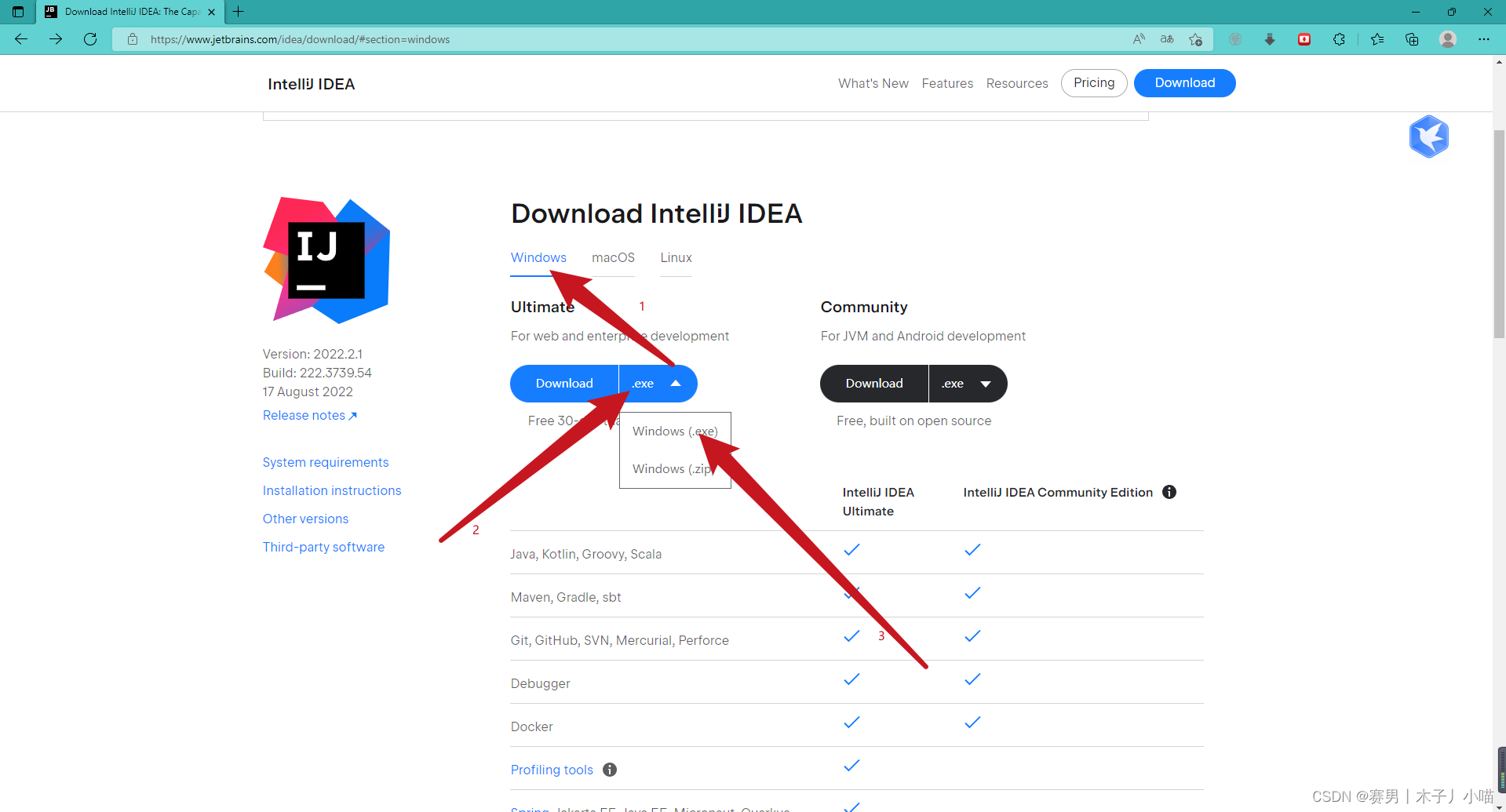Click the page refresh icon
Image resolution: width=1506 pixels, height=812 pixels.
(89, 38)
